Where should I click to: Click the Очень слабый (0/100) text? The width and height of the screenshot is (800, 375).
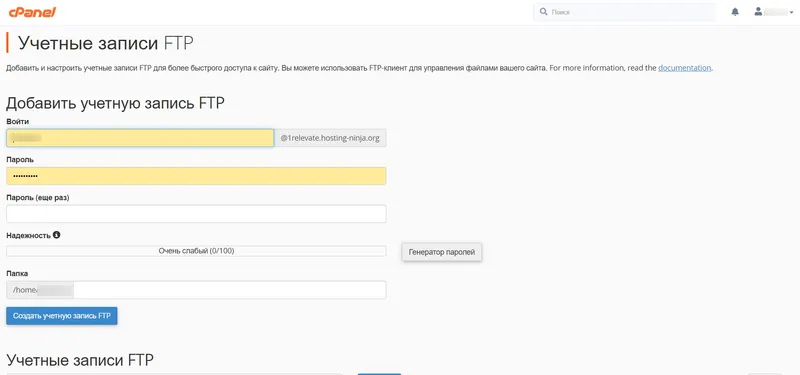pos(196,251)
